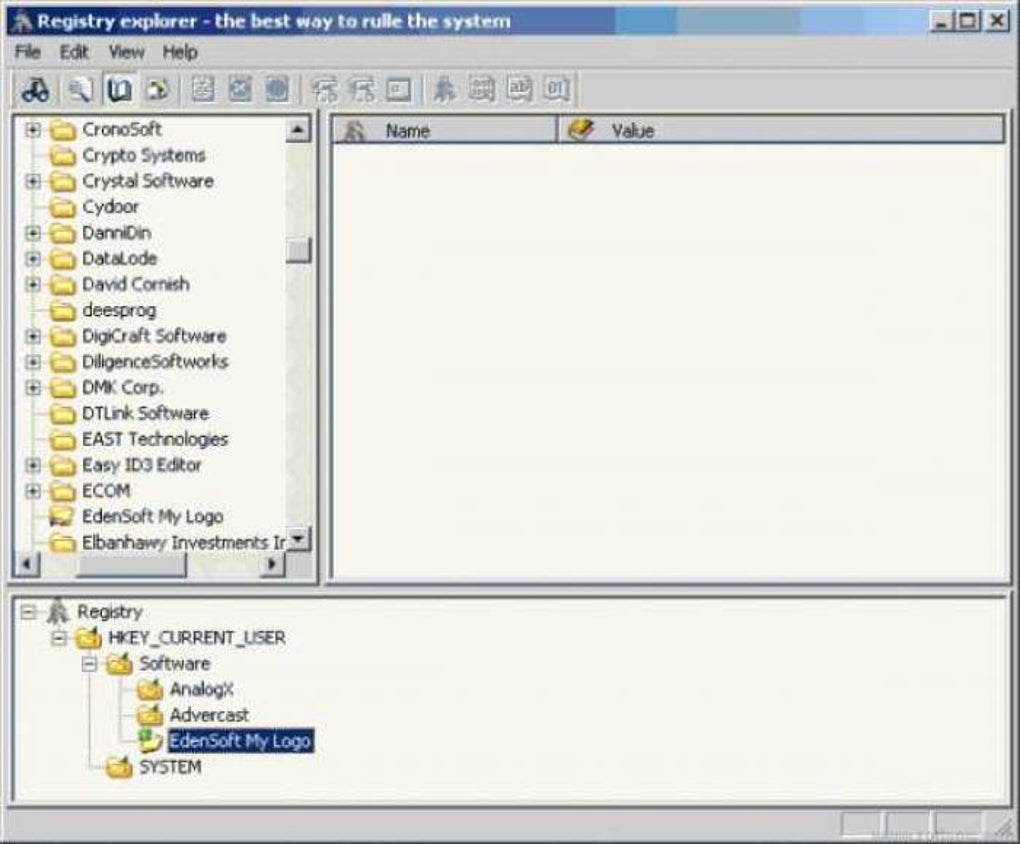Click the magnifying glass toolbar icon
Screen dimensions: 1020x844
point(81,90)
